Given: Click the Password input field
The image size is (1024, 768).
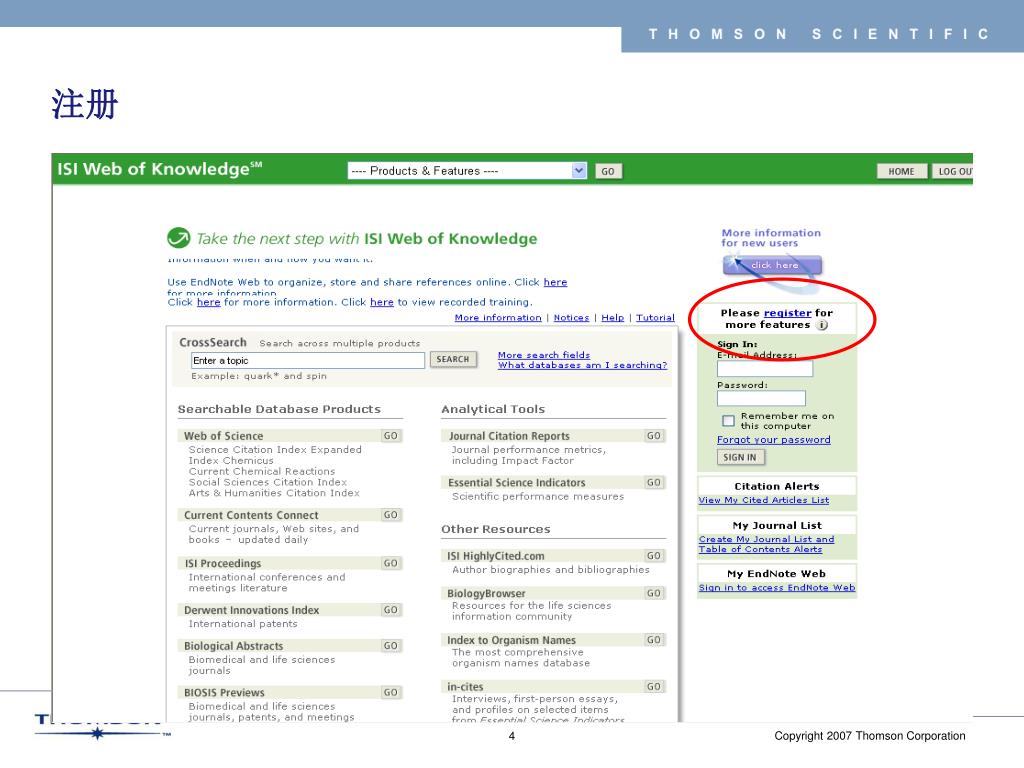Looking at the screenshot, I should [x=761, y=398].
